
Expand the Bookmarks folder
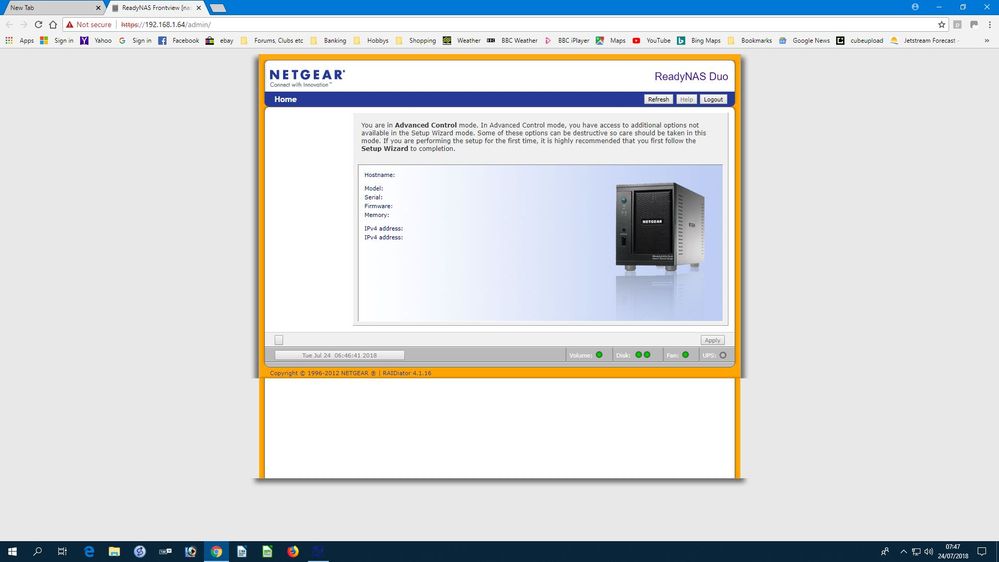pyautogui.click(x=749, y=40)
